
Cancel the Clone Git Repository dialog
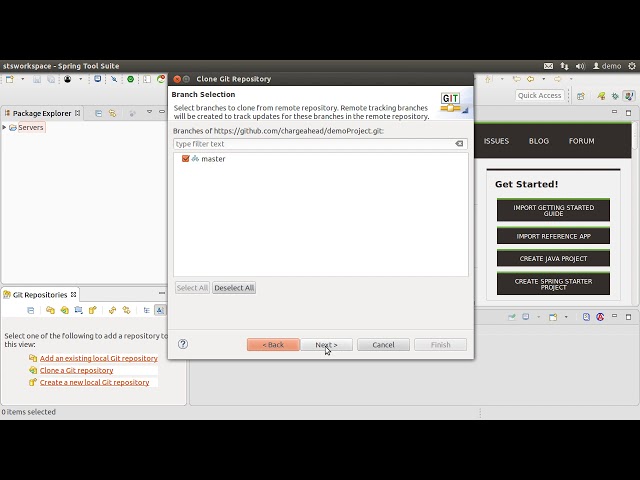tap(383, 345)
